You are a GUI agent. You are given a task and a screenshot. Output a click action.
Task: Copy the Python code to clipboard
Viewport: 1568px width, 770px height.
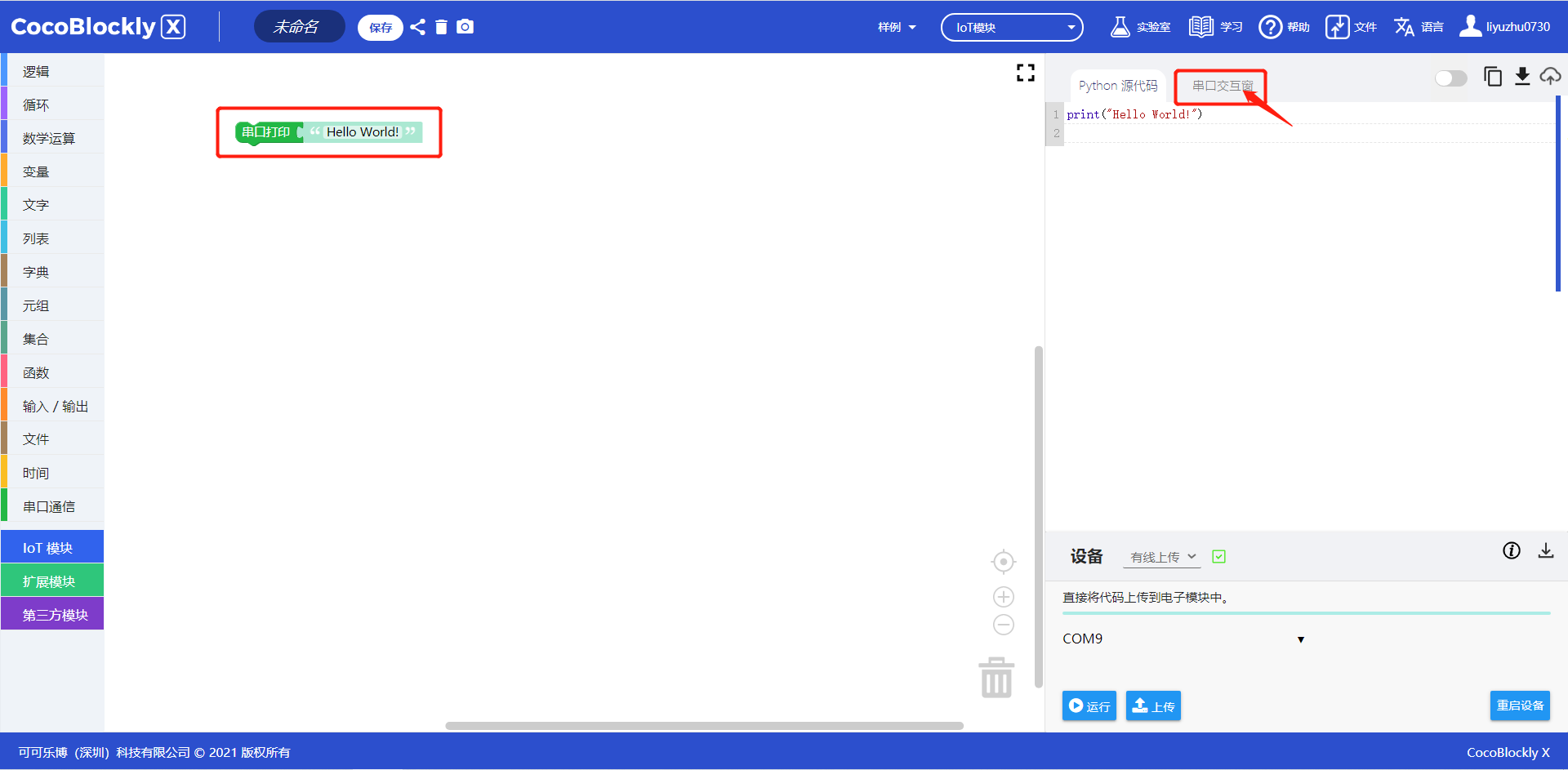(1492, 77)
